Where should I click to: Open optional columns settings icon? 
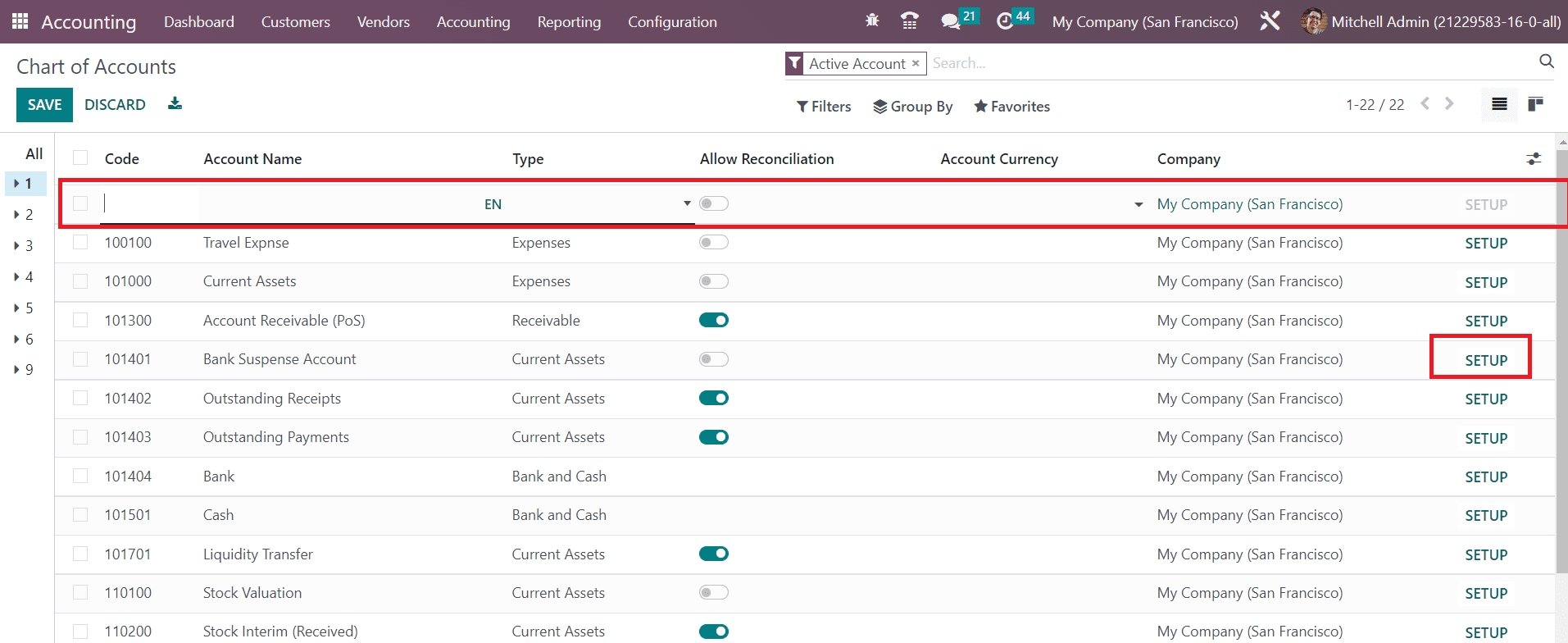tap(1534, 159)
